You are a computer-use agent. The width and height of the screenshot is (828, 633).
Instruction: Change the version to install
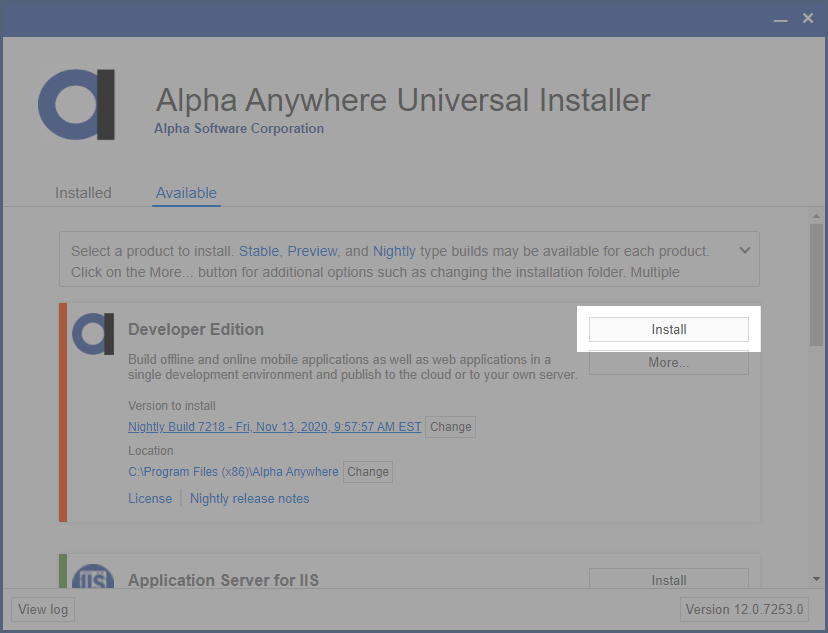tap(450, 427)
